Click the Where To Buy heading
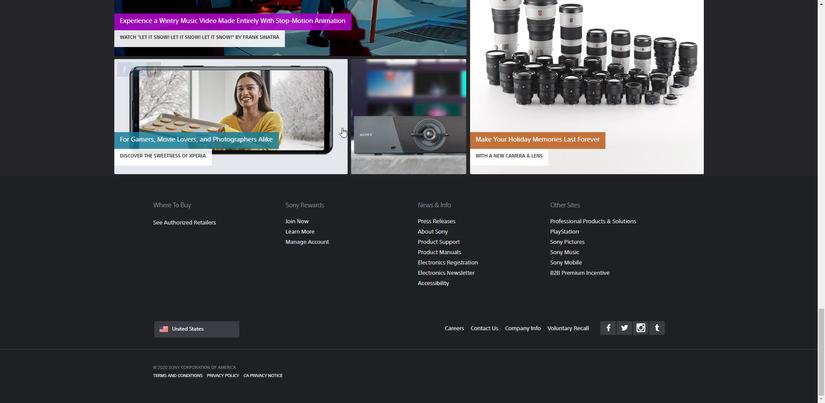The image size is (825, 403). pyautogui.click(x=172, y=205)
